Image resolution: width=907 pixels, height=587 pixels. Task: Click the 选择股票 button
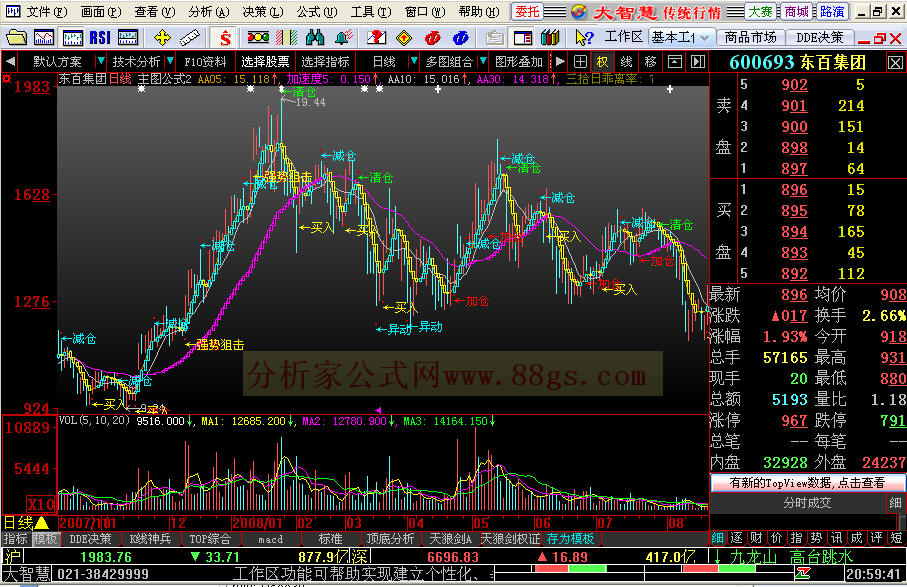(265, 61)
